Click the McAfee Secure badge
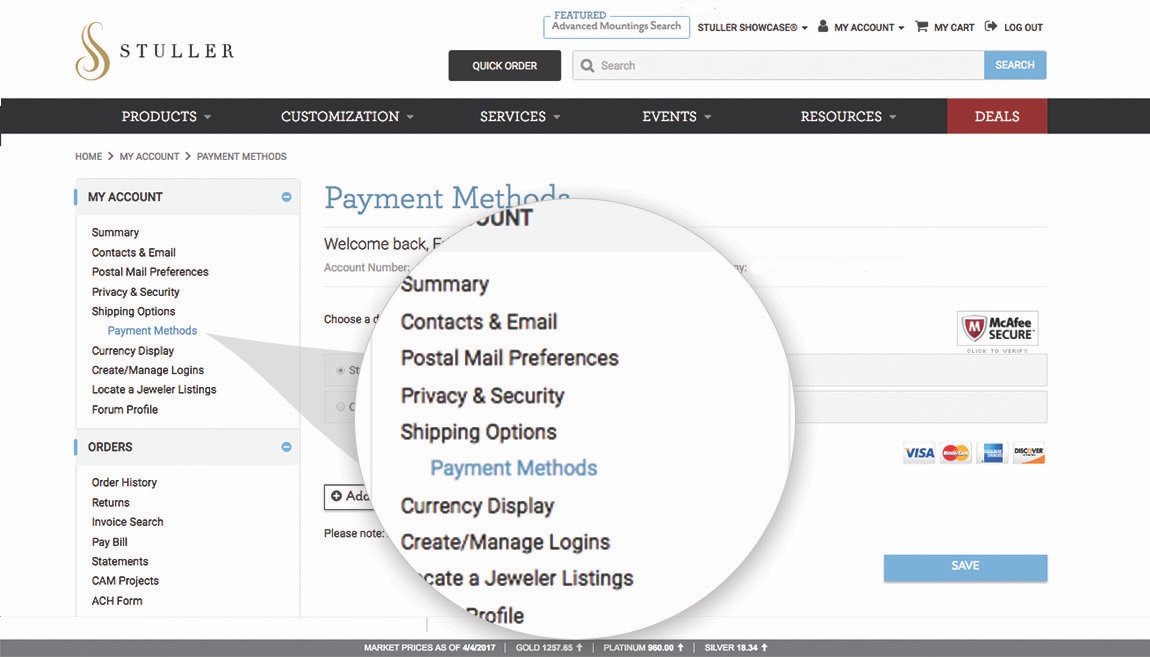Viewport: 1150px width, 657px height. [x=997, y=328]
